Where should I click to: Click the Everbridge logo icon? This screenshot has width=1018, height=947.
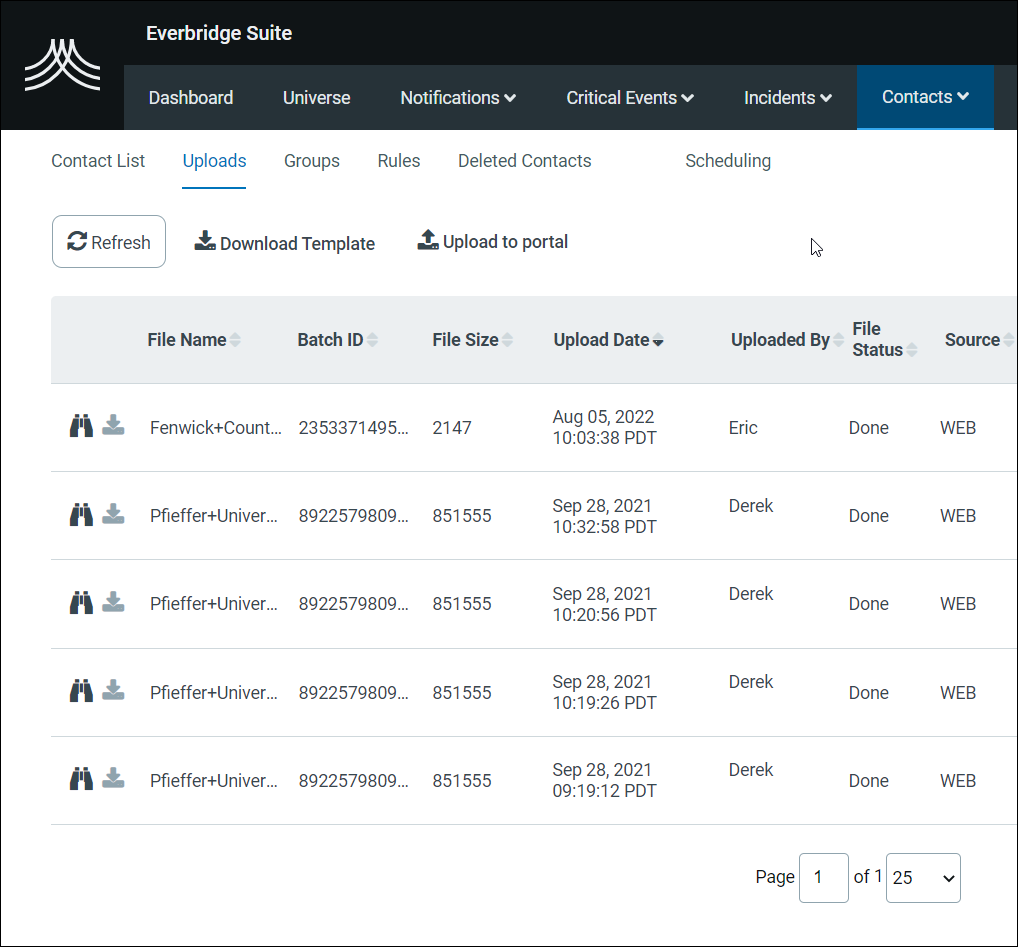point(62,65)
